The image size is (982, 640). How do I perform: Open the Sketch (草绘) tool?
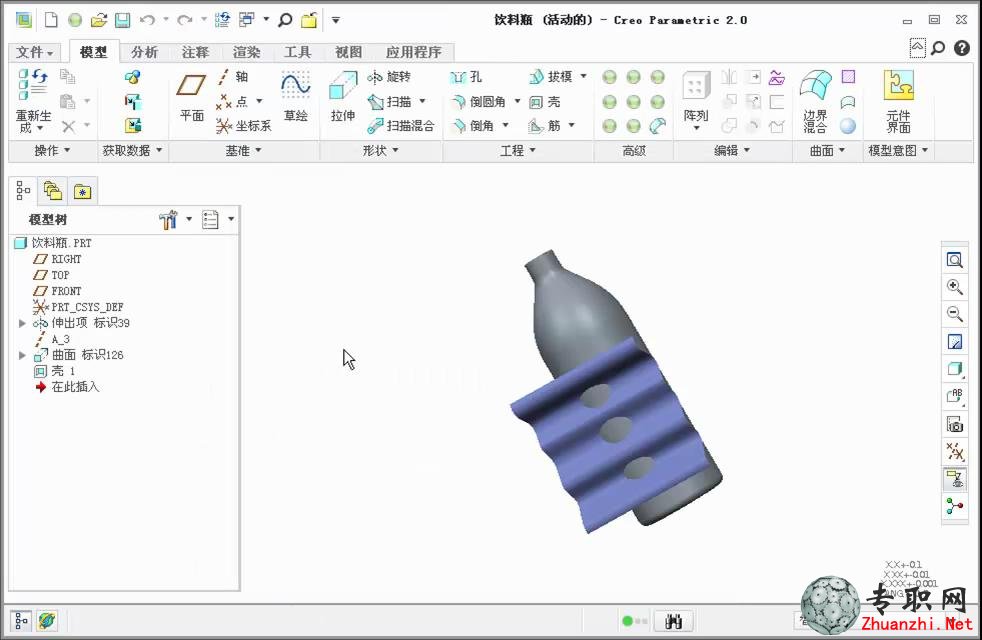click(x=296, y=97)
